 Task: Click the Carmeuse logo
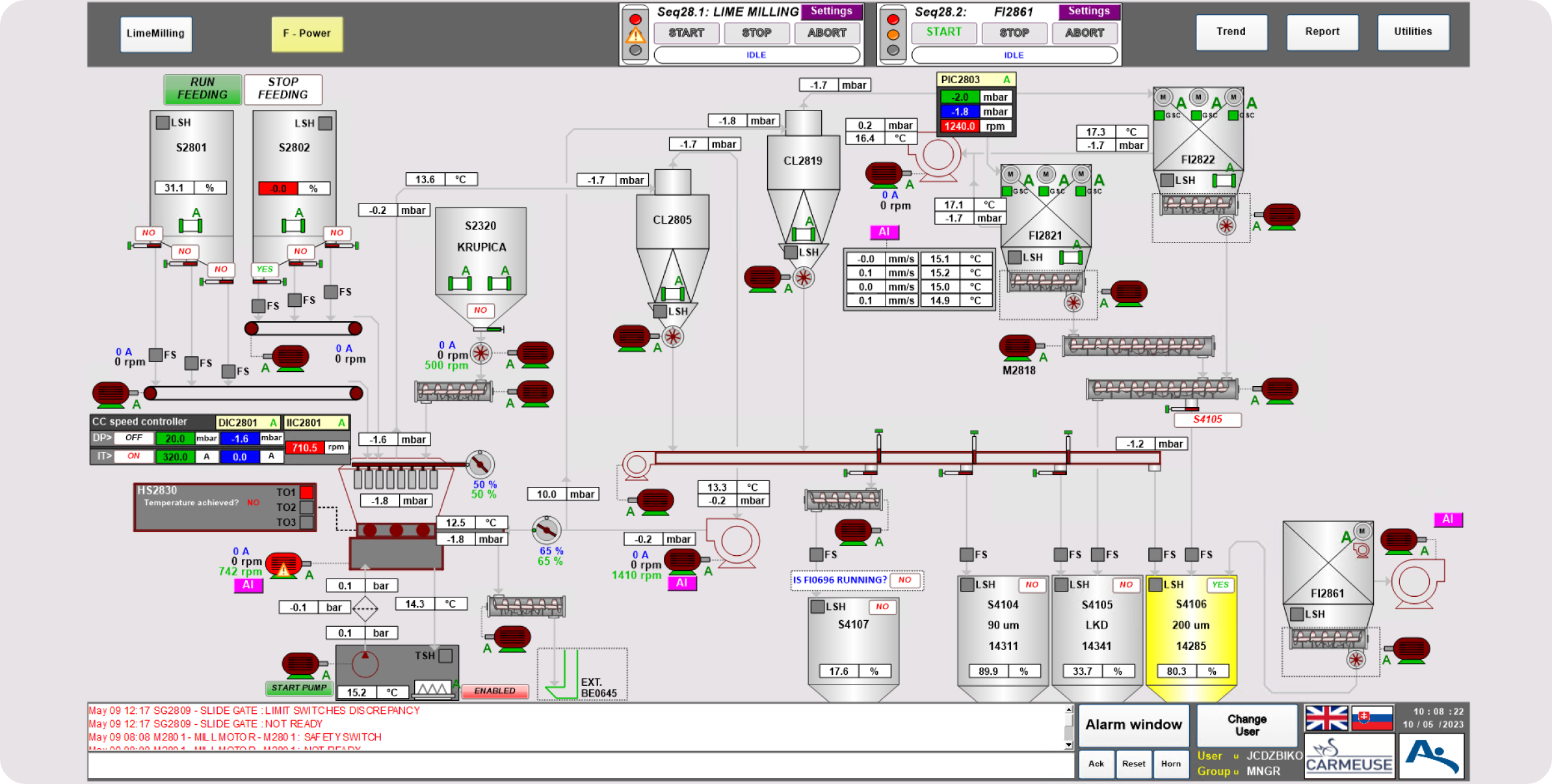tap(1349, 757)
